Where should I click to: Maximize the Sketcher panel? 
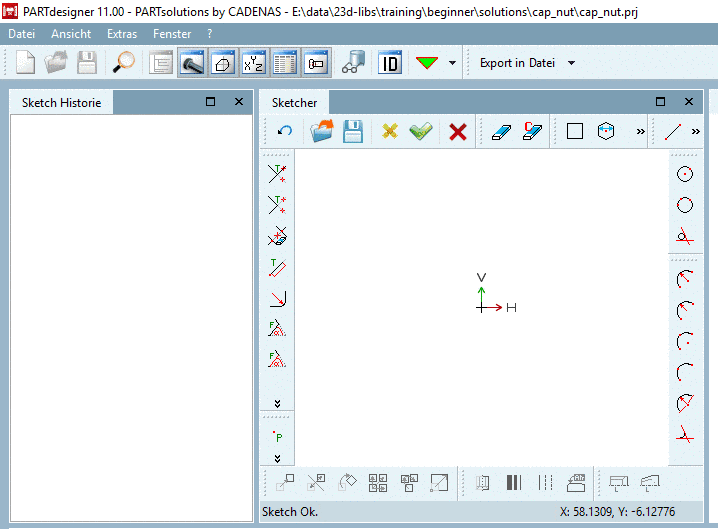661,102
